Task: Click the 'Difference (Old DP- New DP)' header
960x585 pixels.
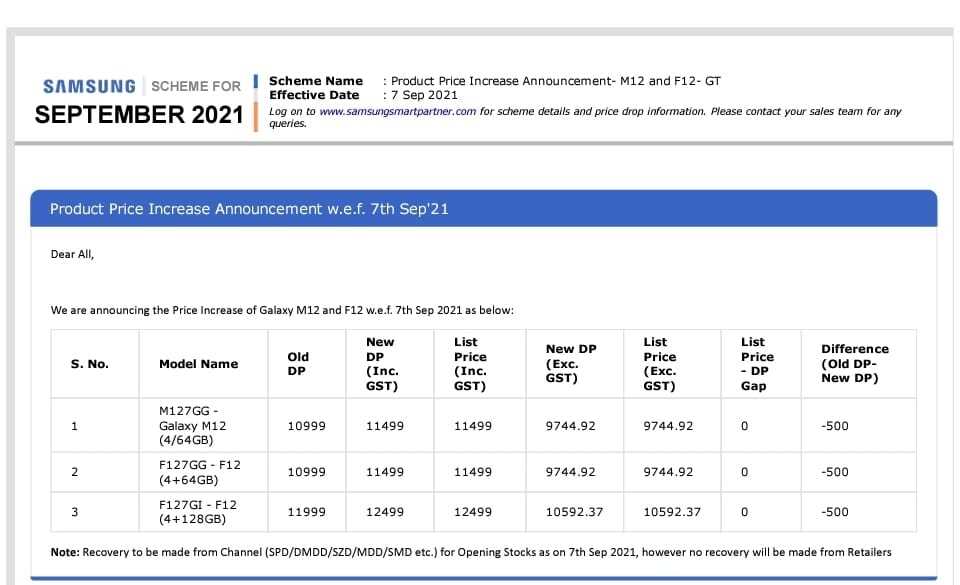Action: [x=855, y=363]
